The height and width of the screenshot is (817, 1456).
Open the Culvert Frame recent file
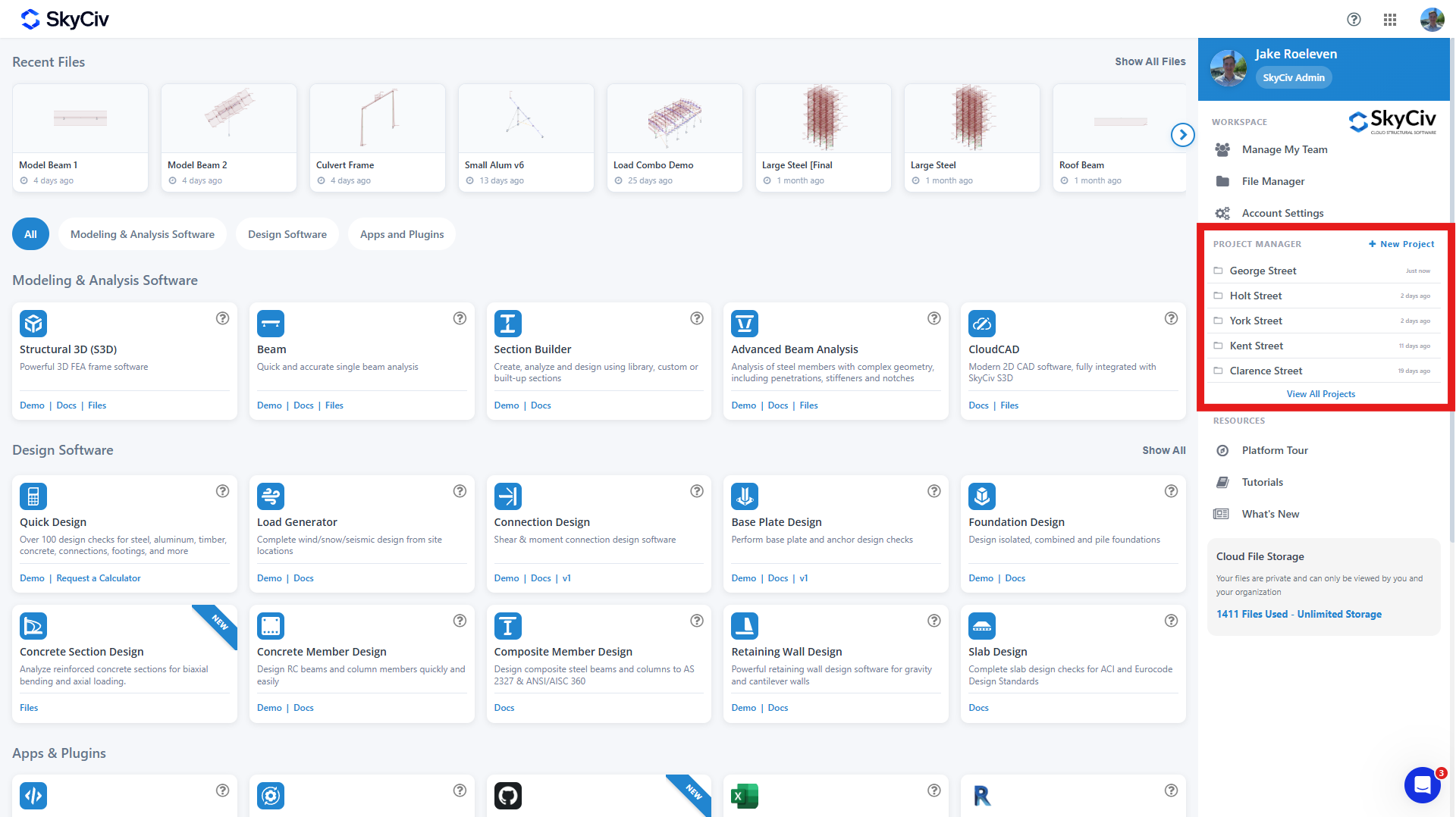tap(378, 137)
